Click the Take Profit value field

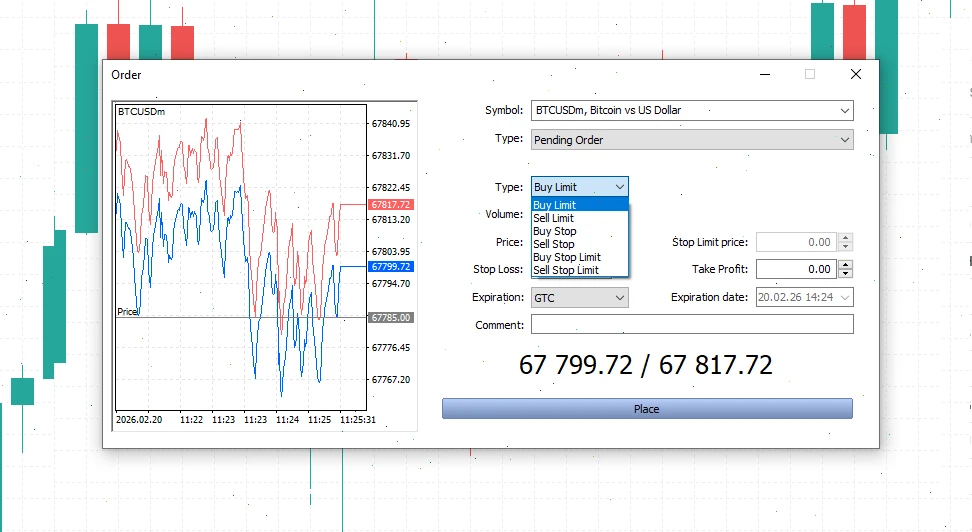point(797,269)
